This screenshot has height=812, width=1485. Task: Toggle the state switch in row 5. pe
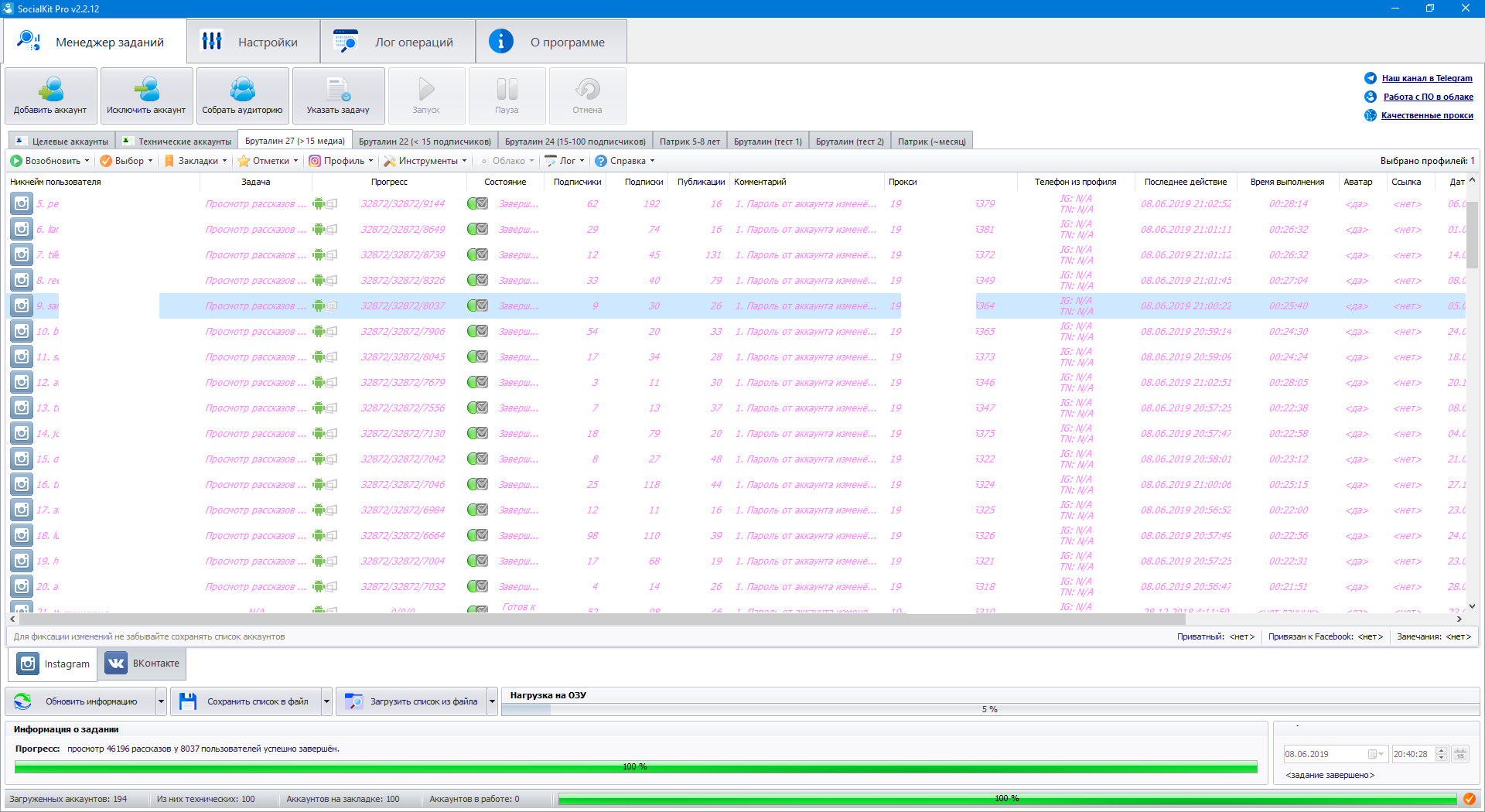477,203
